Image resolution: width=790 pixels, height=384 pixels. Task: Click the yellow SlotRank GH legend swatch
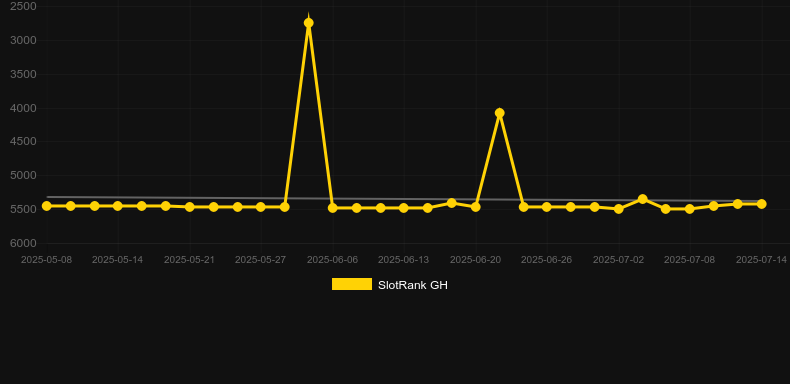click(352, 284)
